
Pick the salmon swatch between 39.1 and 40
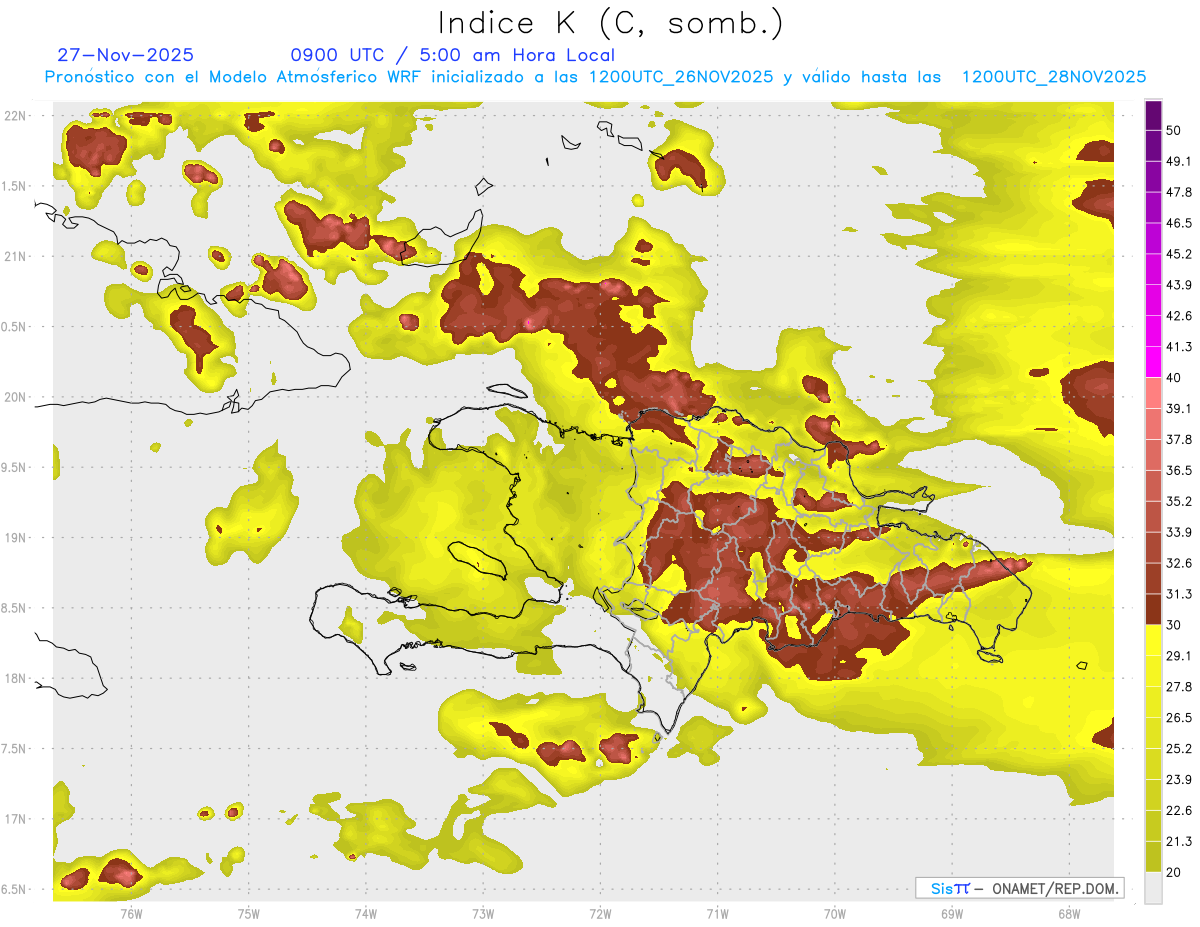coord(1153,393)
